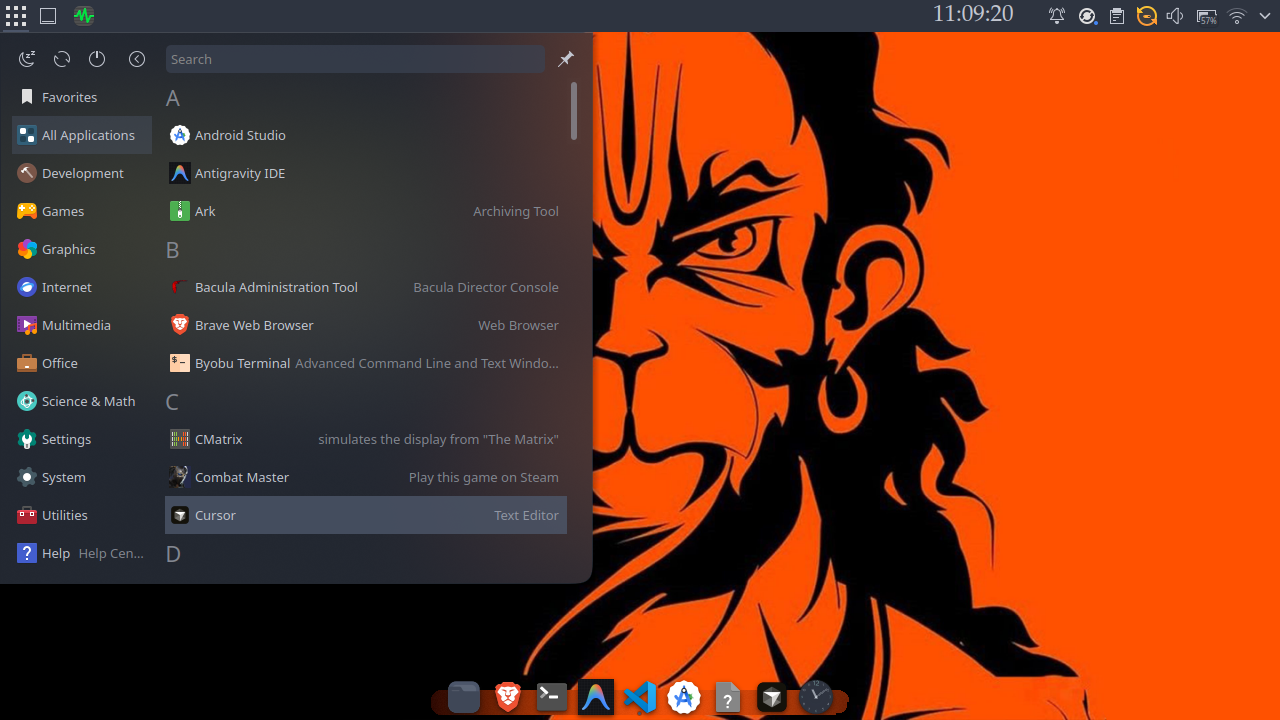Launch Combat Master game

[x=366, y=477]
